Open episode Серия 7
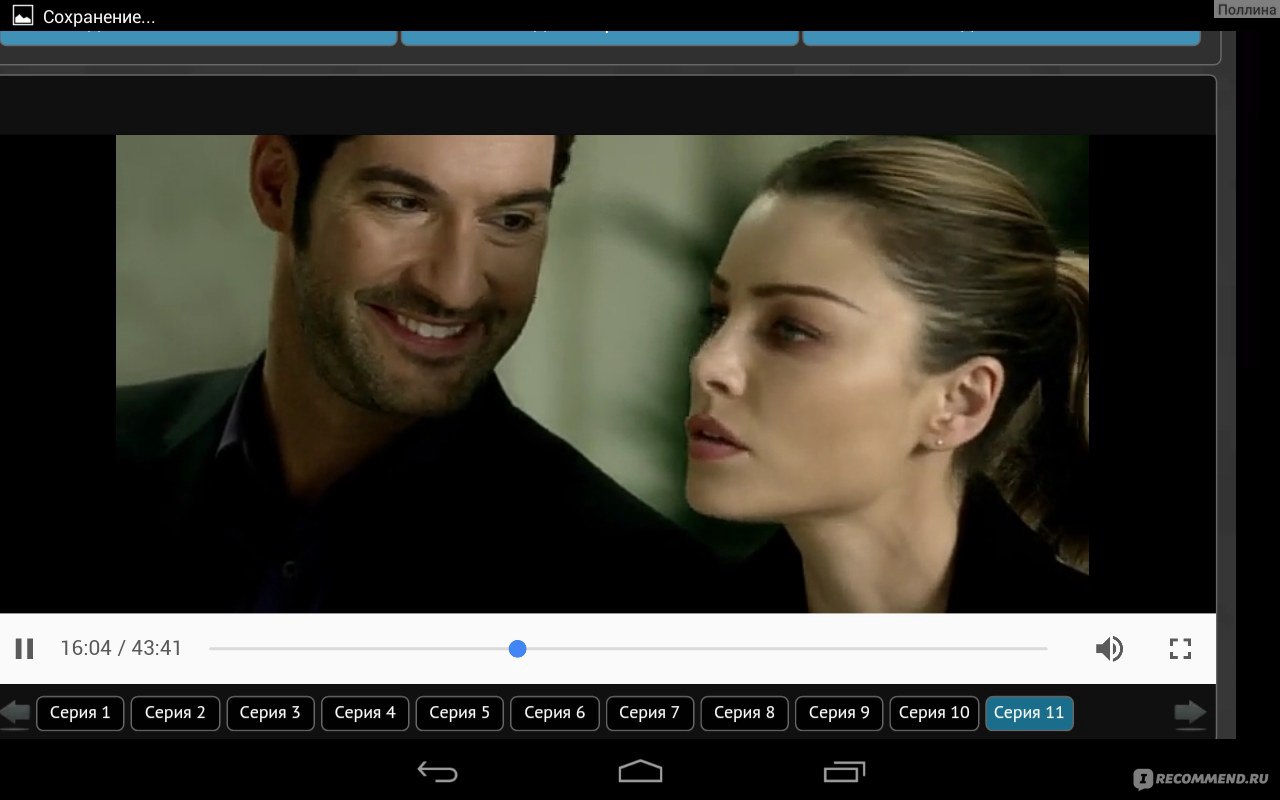The image size is (1280, 800). [x=649, y=713]
